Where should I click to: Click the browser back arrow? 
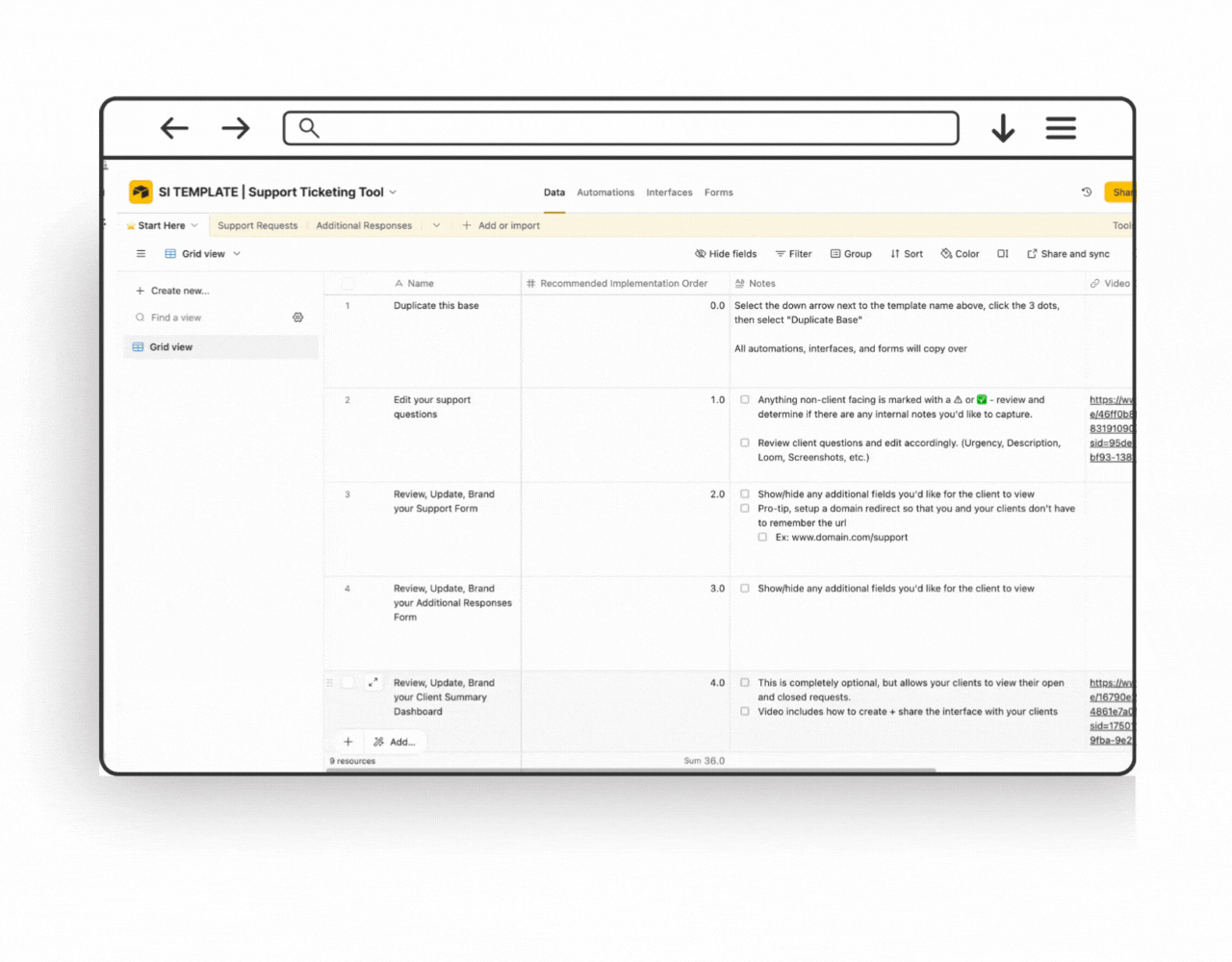point(174,128)
